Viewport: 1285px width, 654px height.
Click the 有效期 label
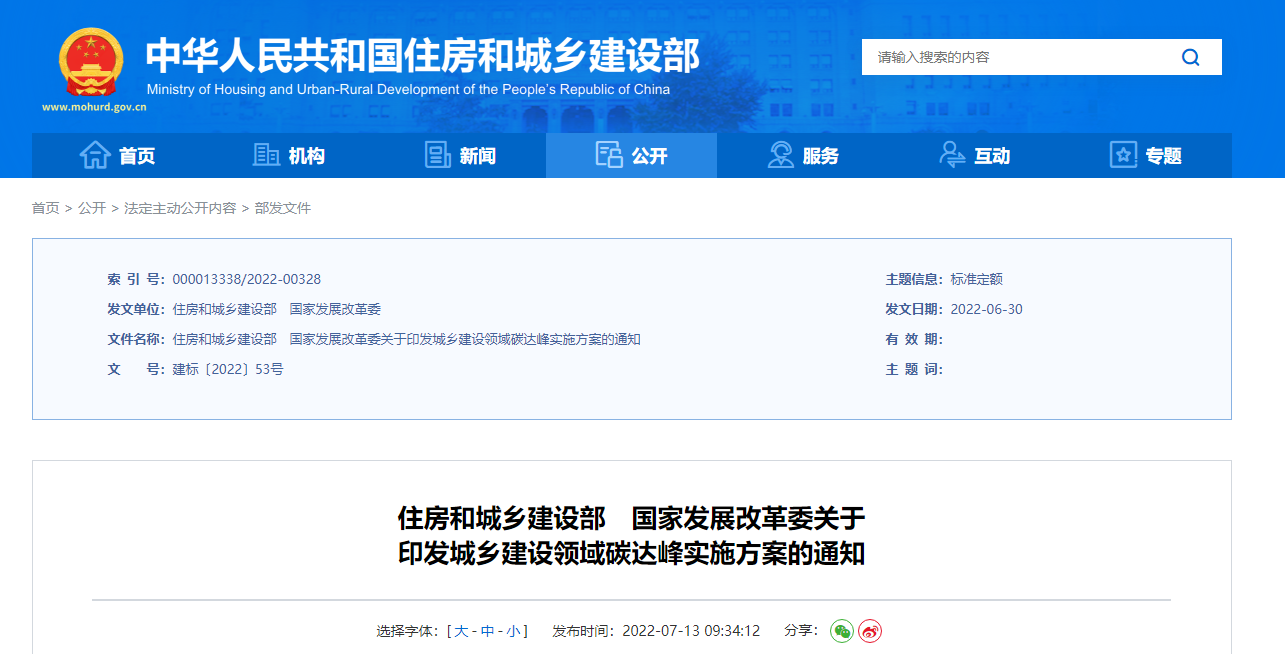(914, 339)
